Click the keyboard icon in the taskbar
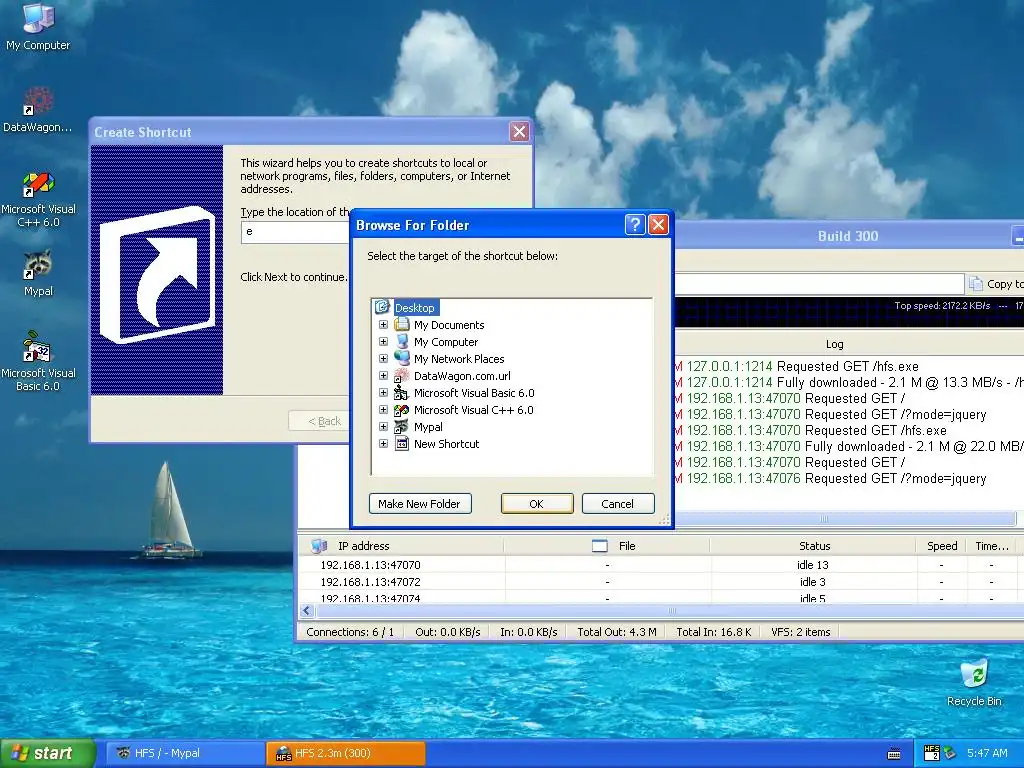 (x=894, y=754)
